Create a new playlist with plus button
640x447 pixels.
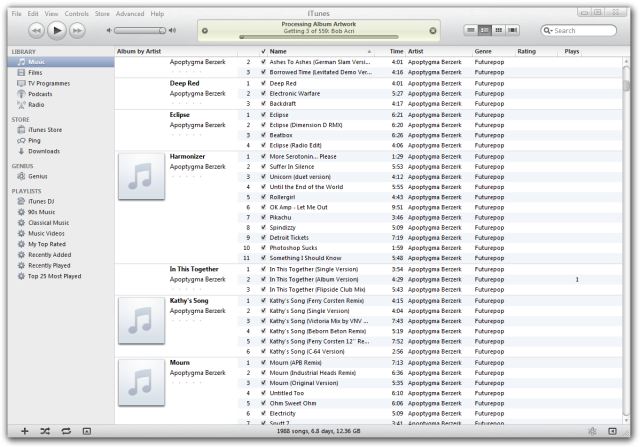(25, 431)
